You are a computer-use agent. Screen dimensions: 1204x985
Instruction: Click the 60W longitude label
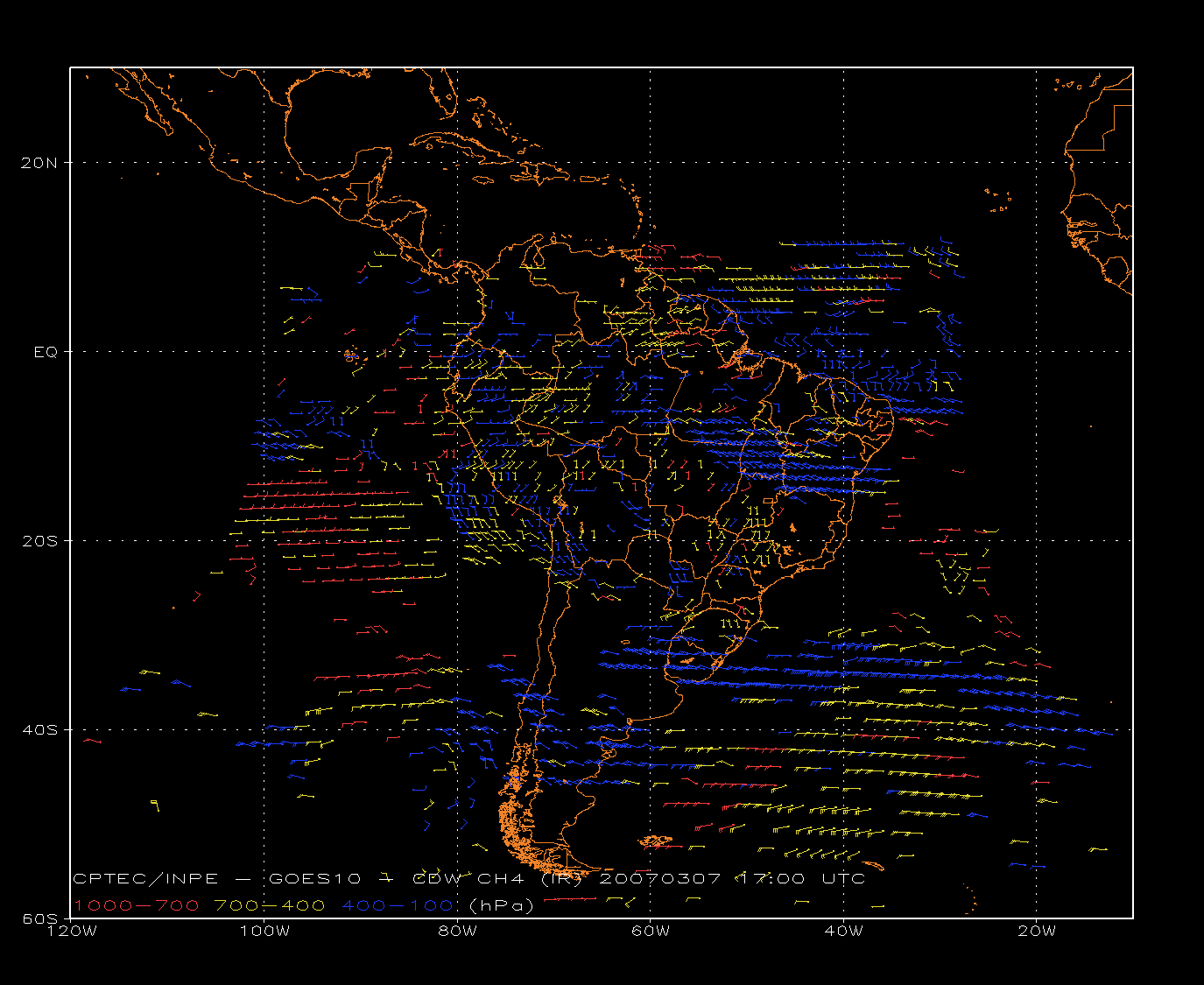pyautogui.click(x=651, y=931)
